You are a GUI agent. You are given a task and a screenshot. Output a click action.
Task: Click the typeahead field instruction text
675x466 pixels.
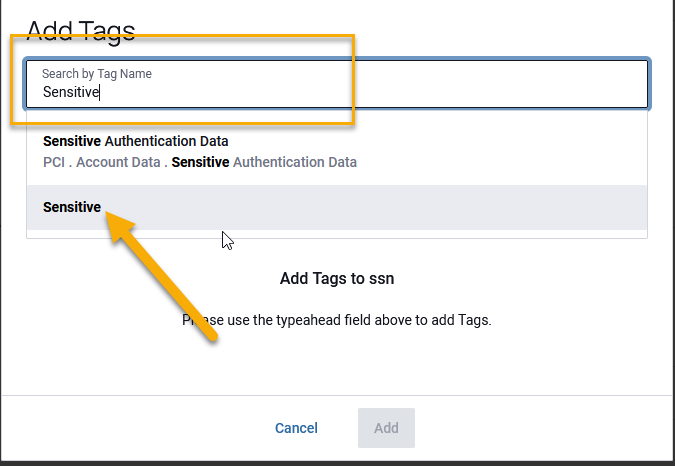click(337, 320)
